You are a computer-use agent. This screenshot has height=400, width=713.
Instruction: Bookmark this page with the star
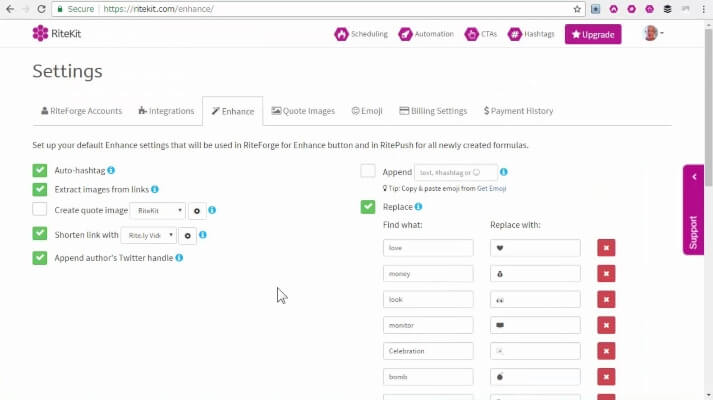(x=577, y=9)
